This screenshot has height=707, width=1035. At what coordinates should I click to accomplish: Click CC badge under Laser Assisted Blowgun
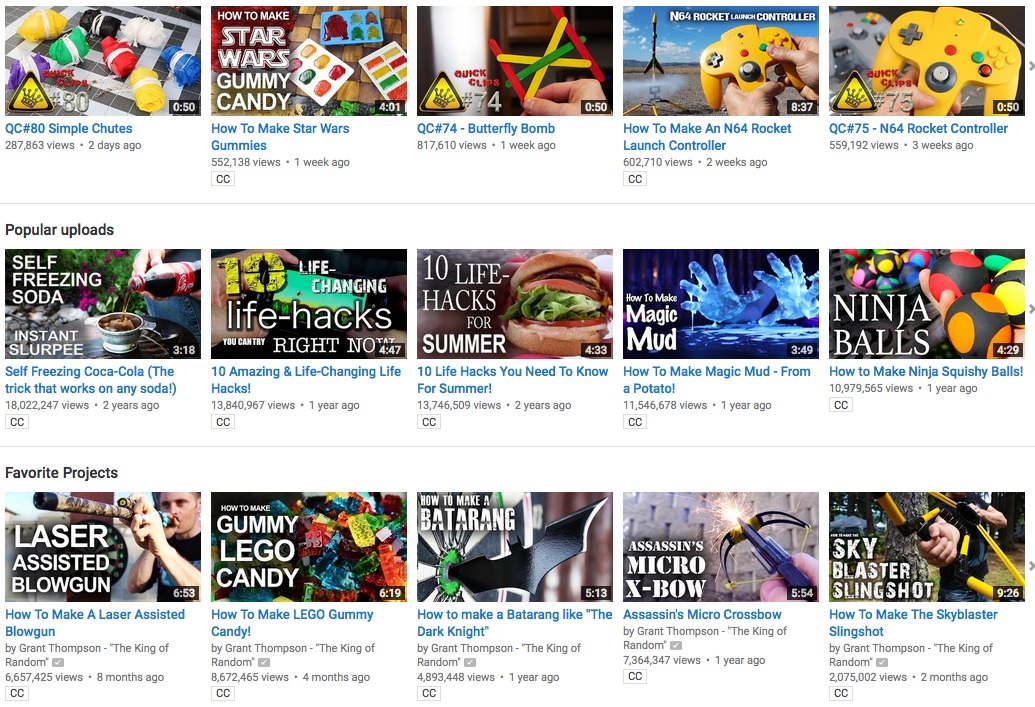click(17, 693)
